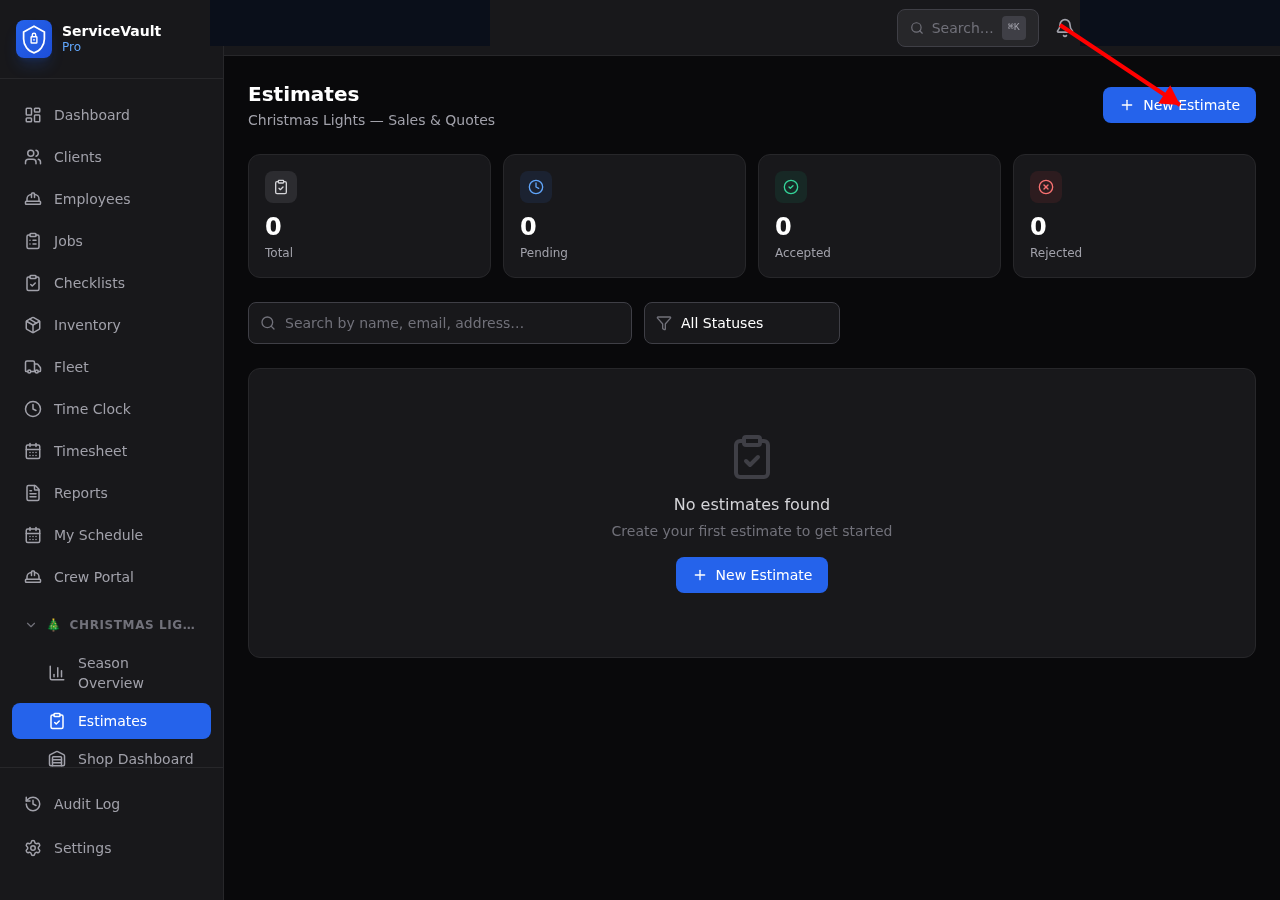Focus the search by name, email, address field

[440, 323]
